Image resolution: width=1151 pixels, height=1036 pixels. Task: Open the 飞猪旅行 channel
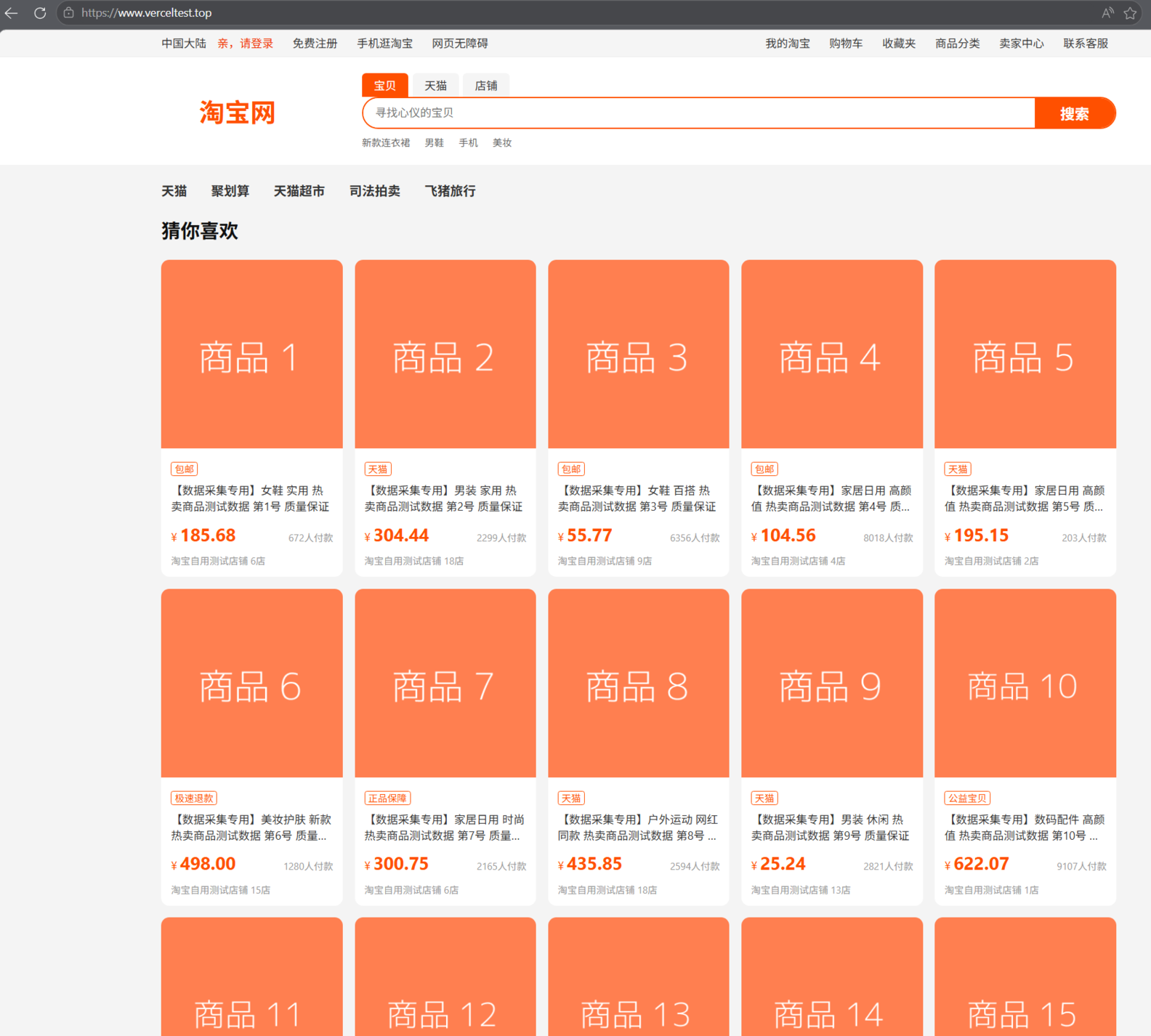click(451, 191)
